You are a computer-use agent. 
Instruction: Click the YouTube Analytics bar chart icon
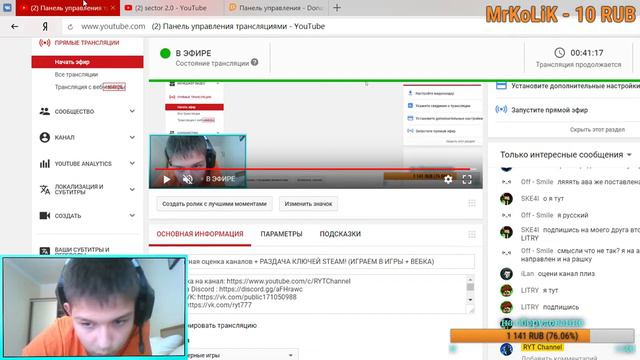tap(44, 164)
